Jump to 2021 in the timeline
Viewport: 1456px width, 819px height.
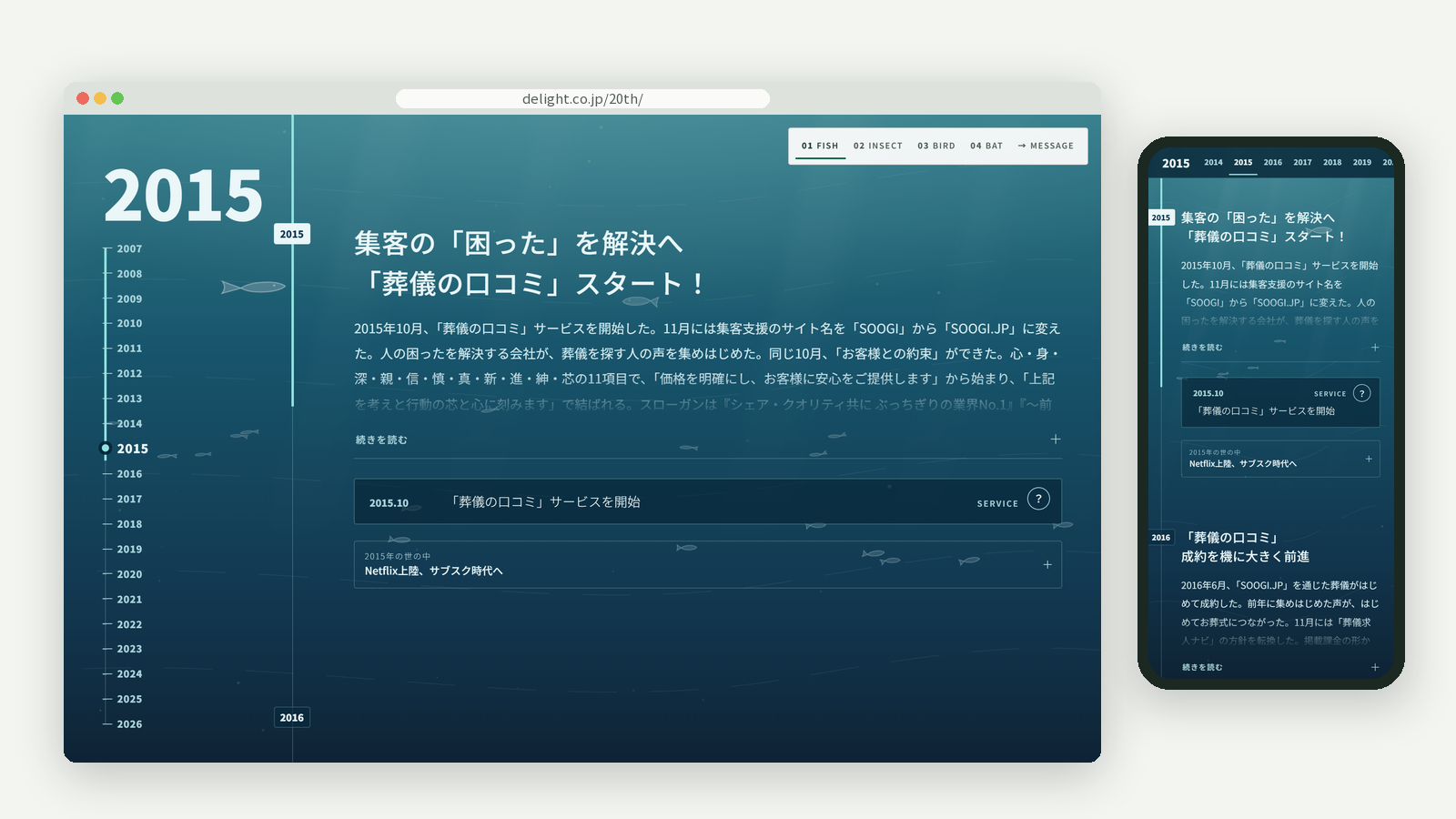[x=129, y=600]
